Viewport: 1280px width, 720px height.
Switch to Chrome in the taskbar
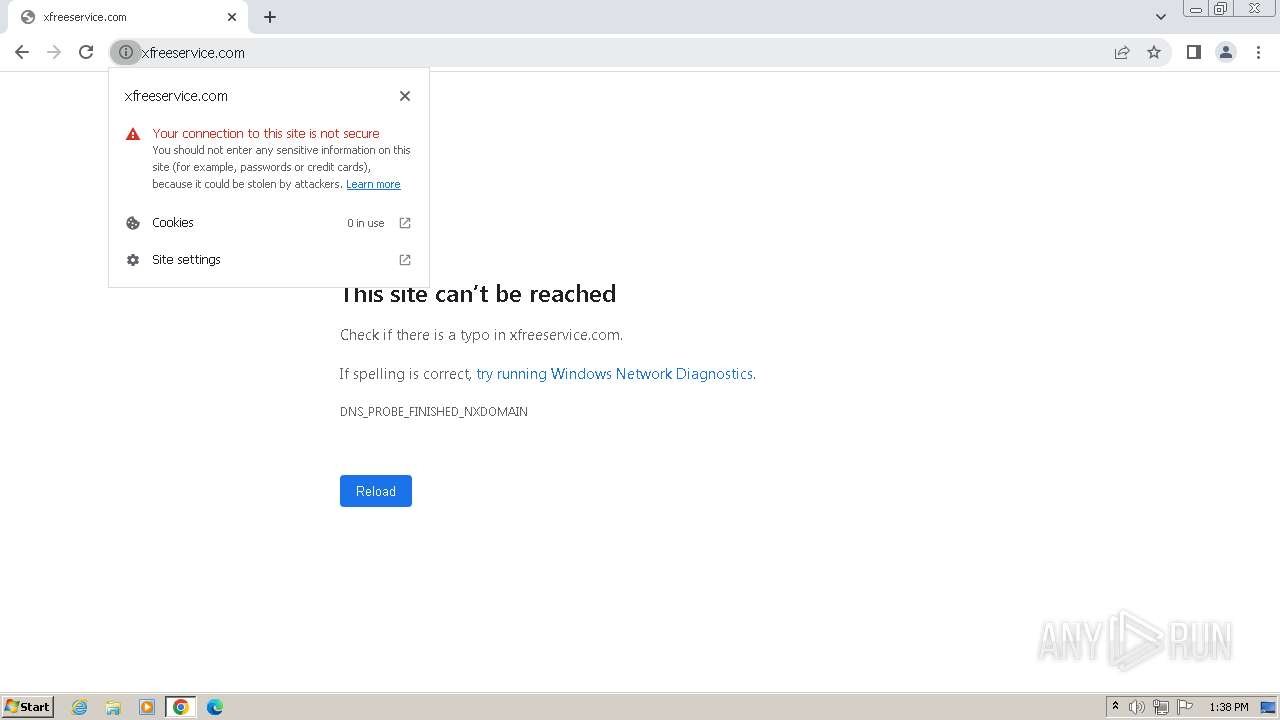click(181, 707)
